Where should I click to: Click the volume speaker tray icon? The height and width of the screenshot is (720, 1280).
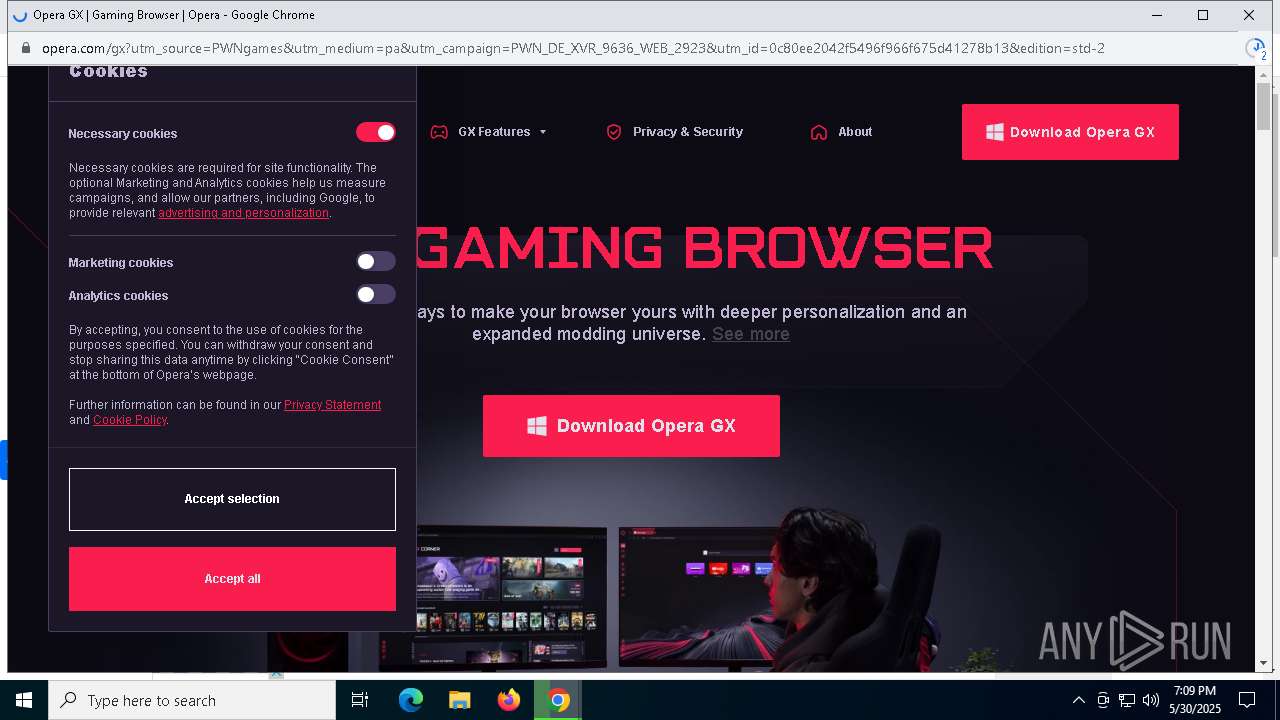point(1151,700)
